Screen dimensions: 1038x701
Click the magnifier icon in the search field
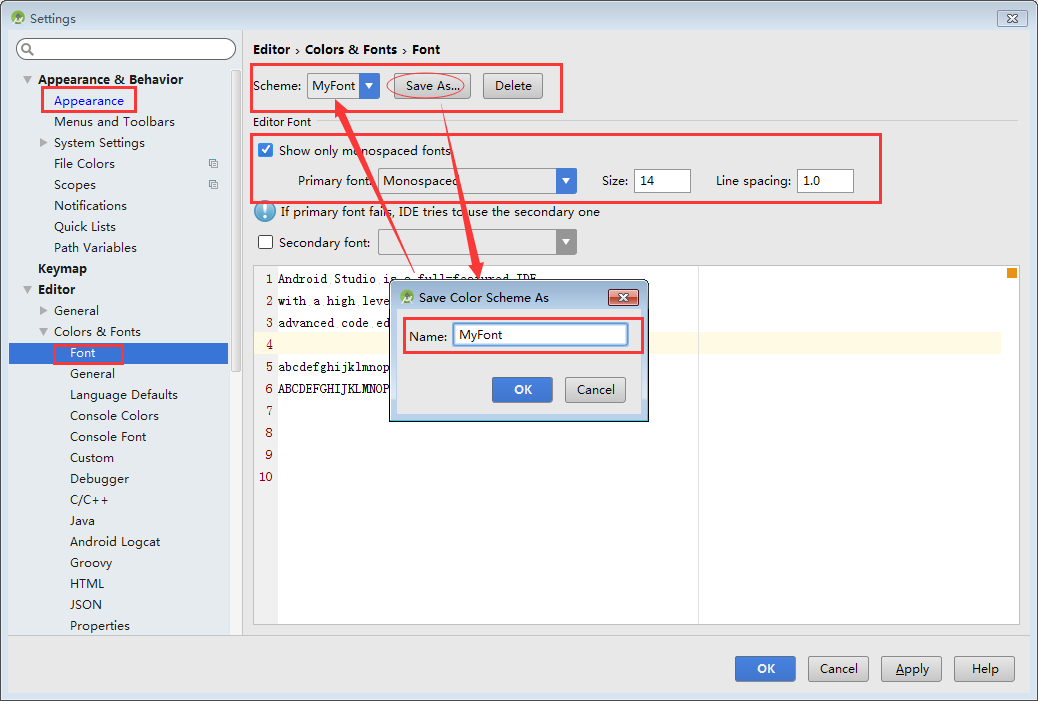click(29, 48)
